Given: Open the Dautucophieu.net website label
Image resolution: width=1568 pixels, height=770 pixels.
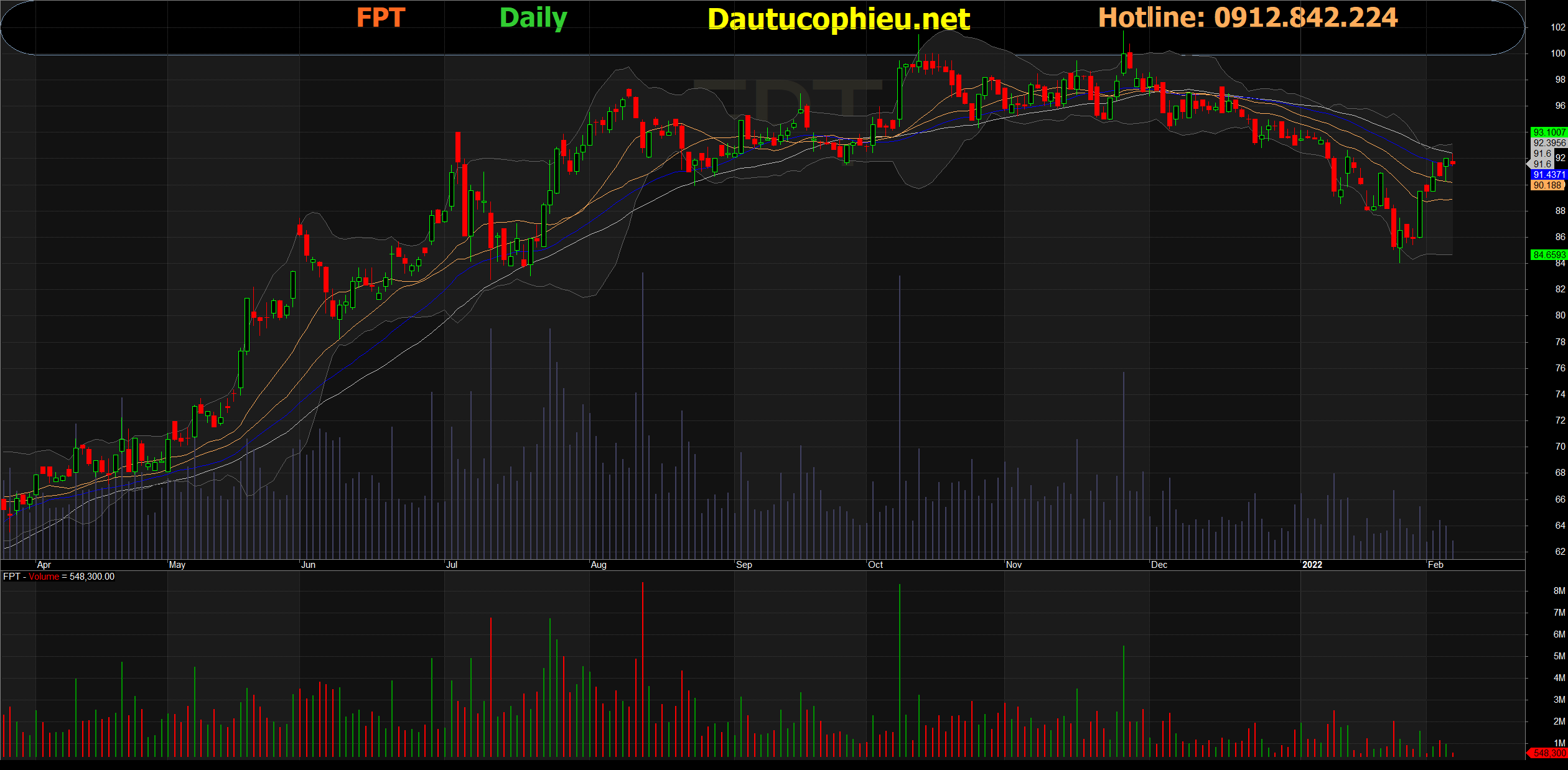Looking at the screenshot, I should coord(839,19).
